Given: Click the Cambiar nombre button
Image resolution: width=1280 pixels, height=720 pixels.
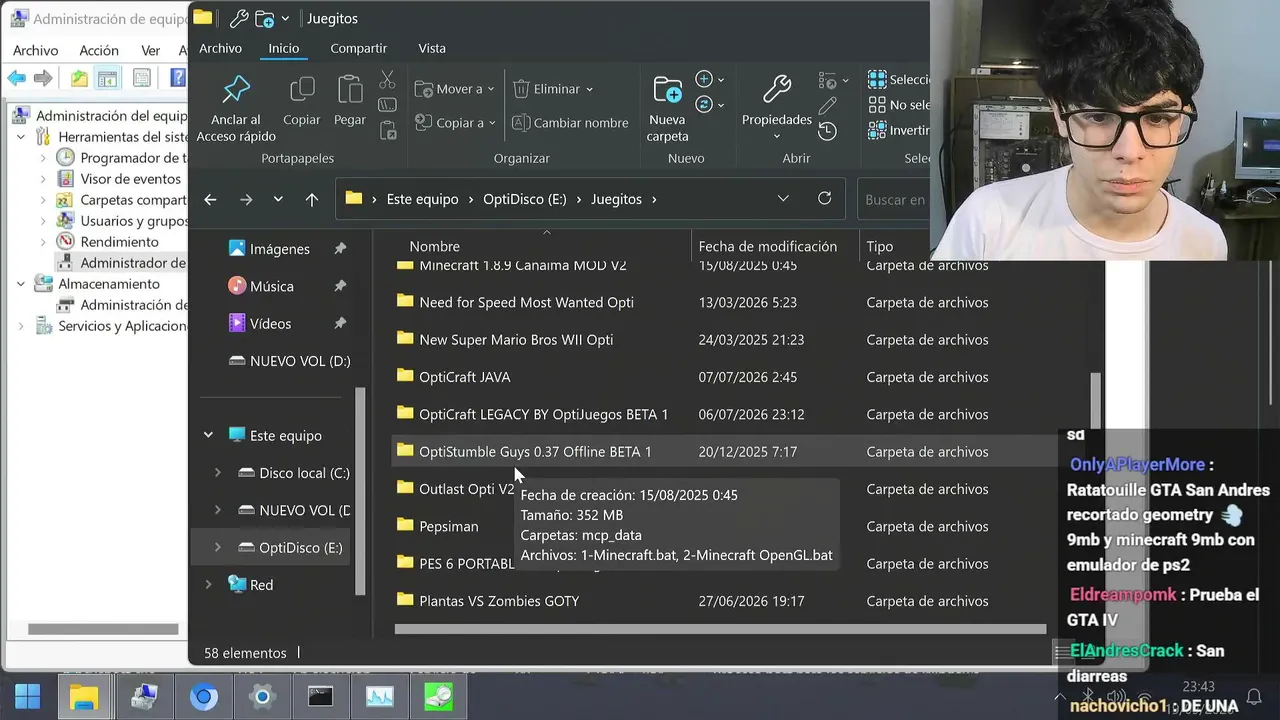Looking at the screenshot, I should [x=570, y=123].
